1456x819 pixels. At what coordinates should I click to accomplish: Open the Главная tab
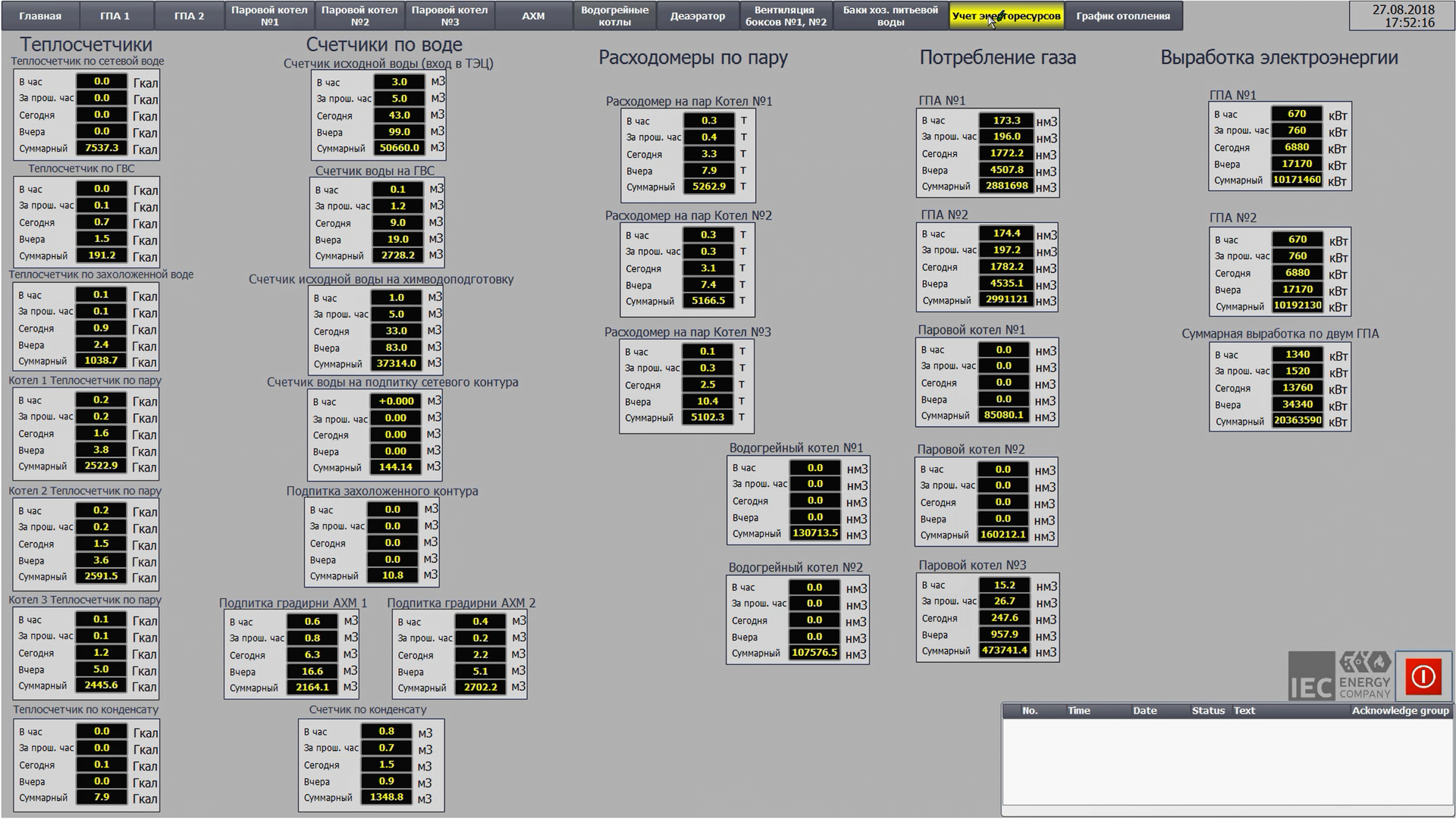[x=39, y=16]
